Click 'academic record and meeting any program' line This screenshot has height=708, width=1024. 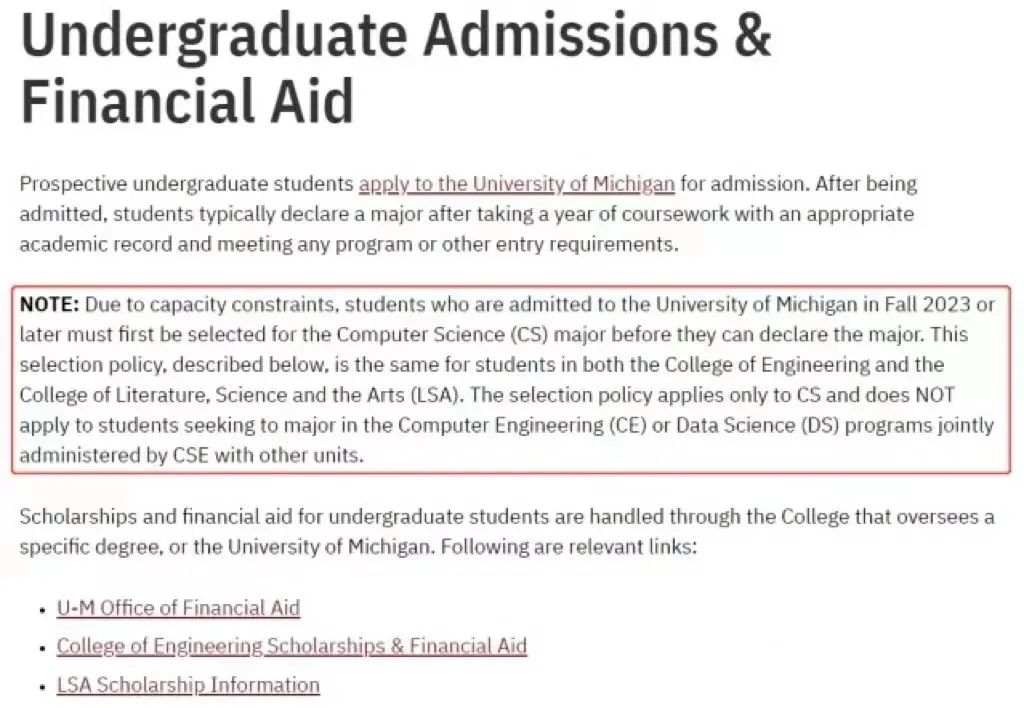coord(349,244)
